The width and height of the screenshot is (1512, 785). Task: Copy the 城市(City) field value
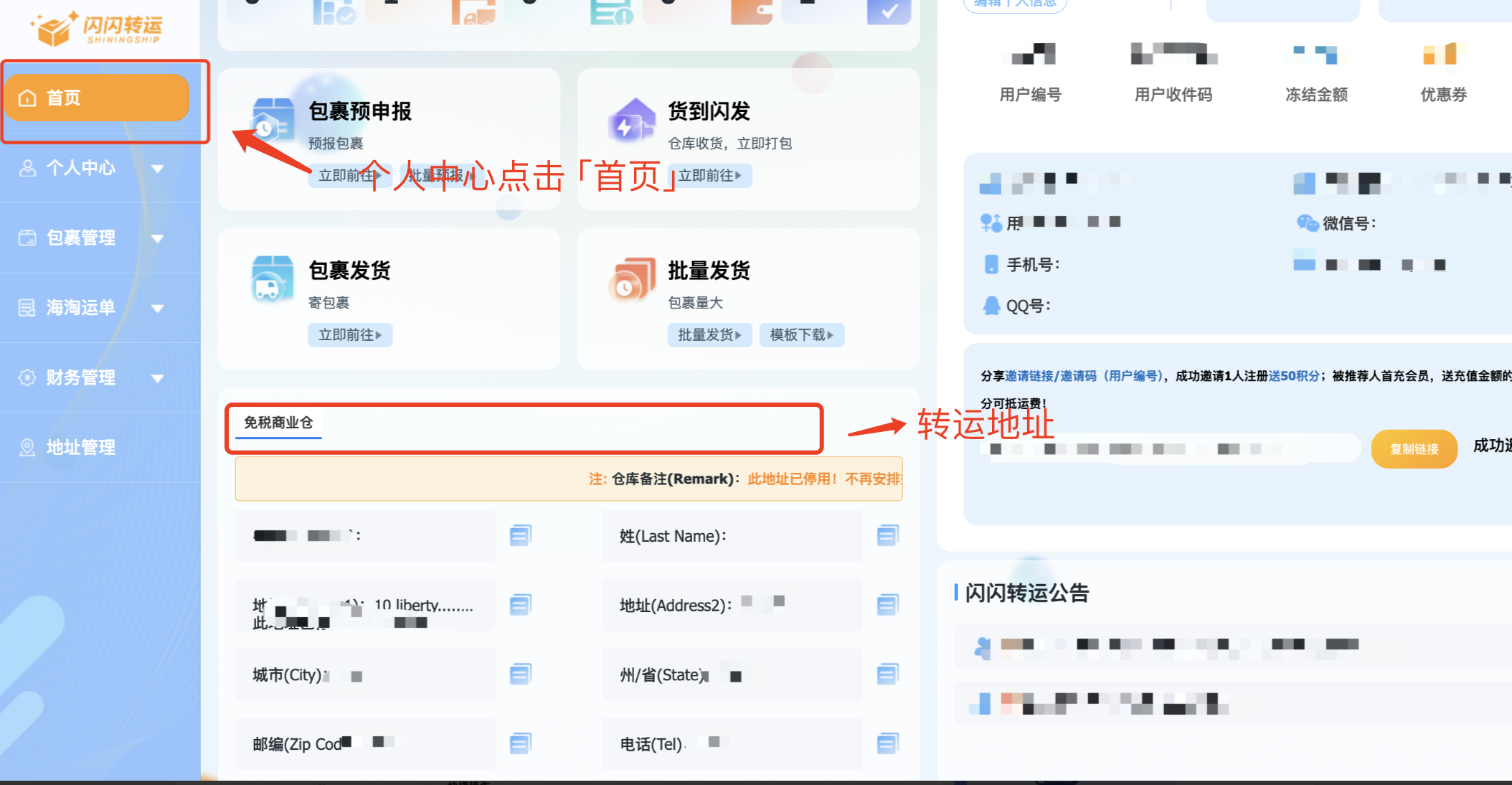click(x=520, y=674)
